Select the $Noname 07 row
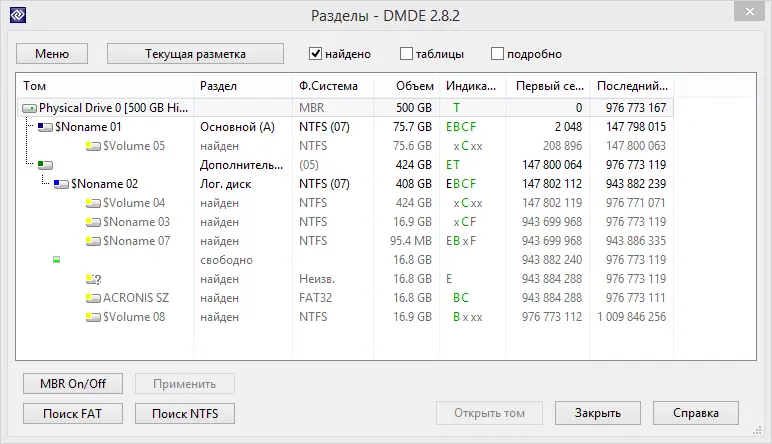The width and height of the screenshot is (772, 444). [137, 241]
